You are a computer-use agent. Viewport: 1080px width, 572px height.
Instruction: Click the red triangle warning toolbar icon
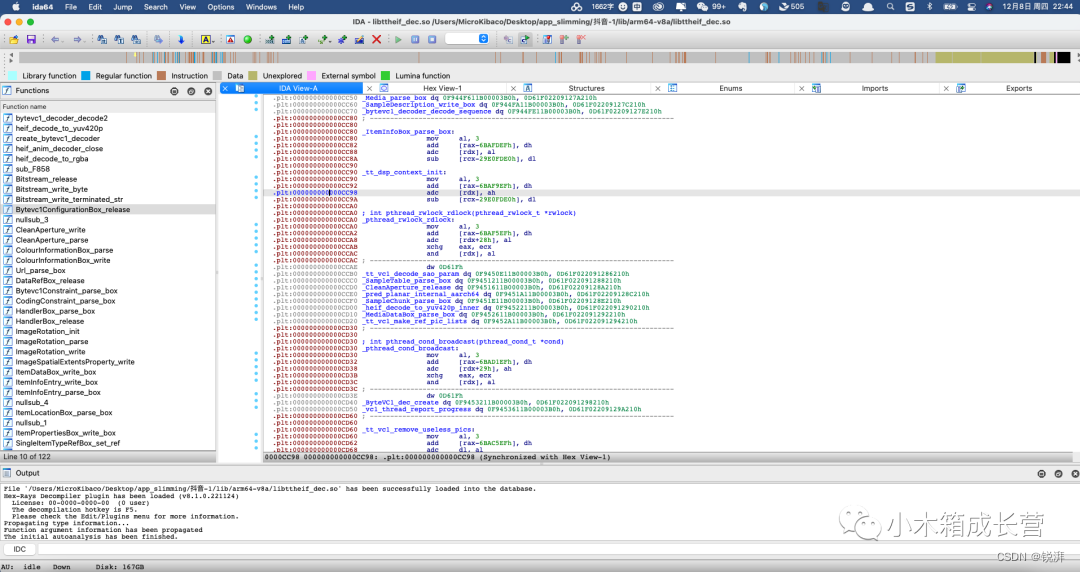(x=230, y=39)
